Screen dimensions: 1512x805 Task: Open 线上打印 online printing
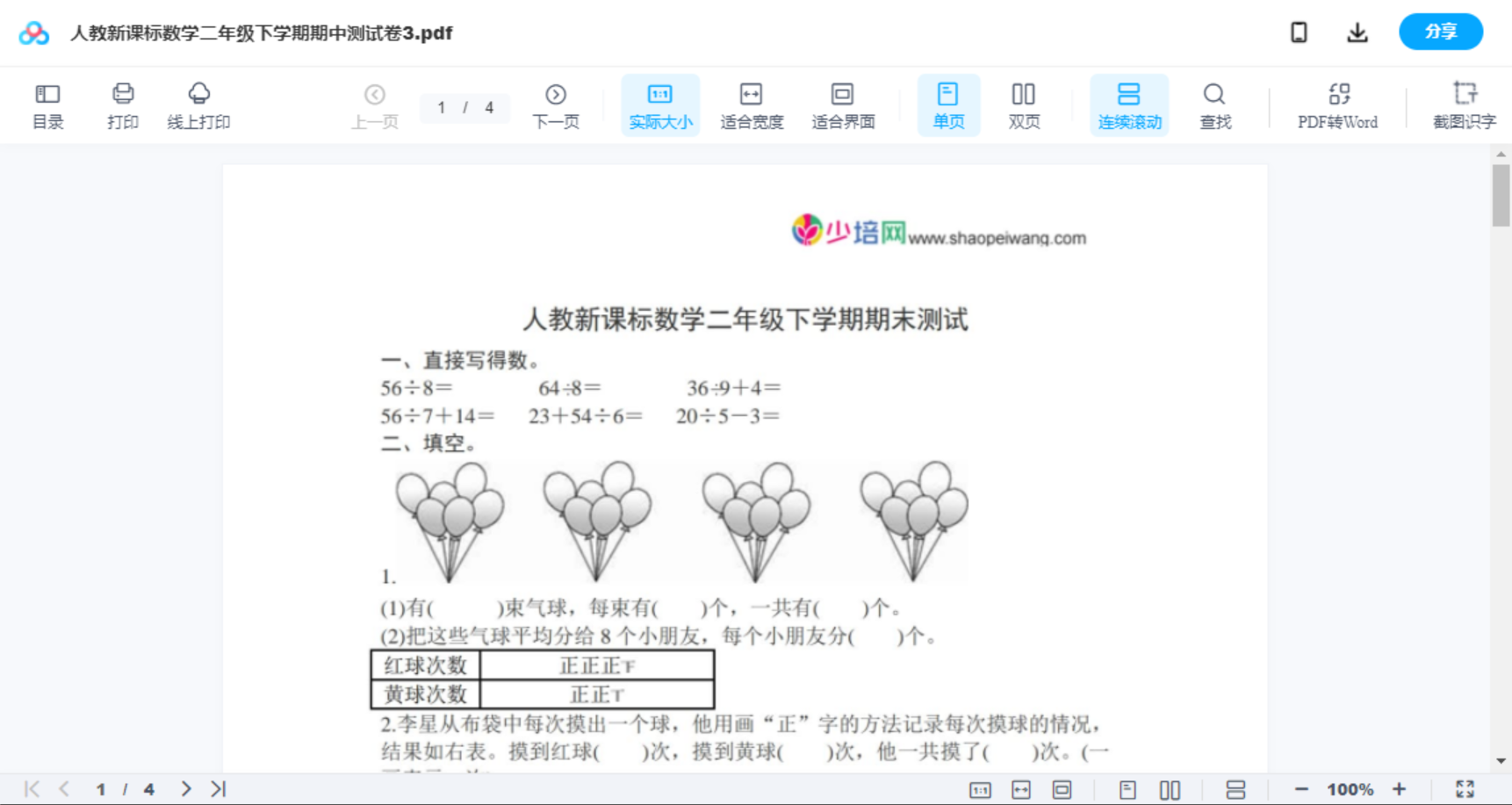199,104
